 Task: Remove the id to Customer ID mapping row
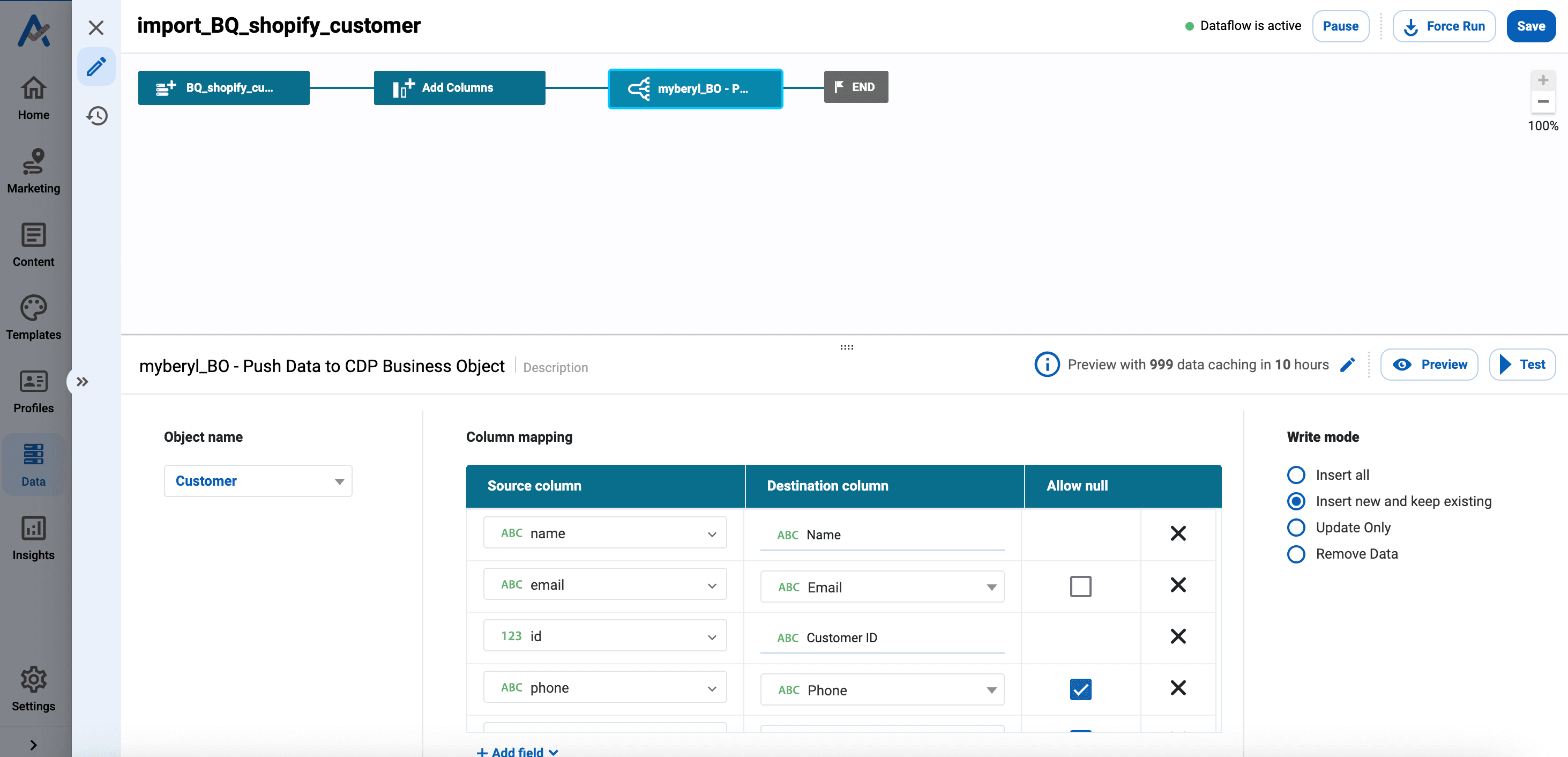click(x=1178, y=636)
